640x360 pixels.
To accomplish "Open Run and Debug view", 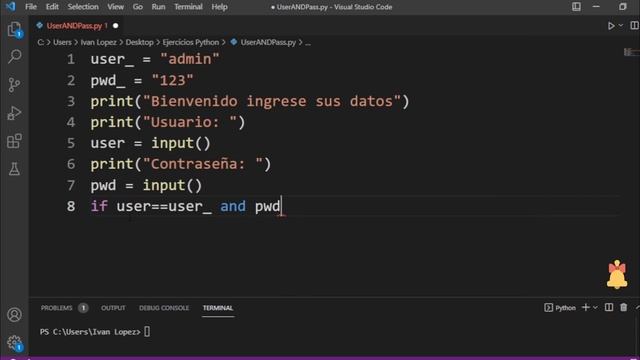I will point(14,113).
